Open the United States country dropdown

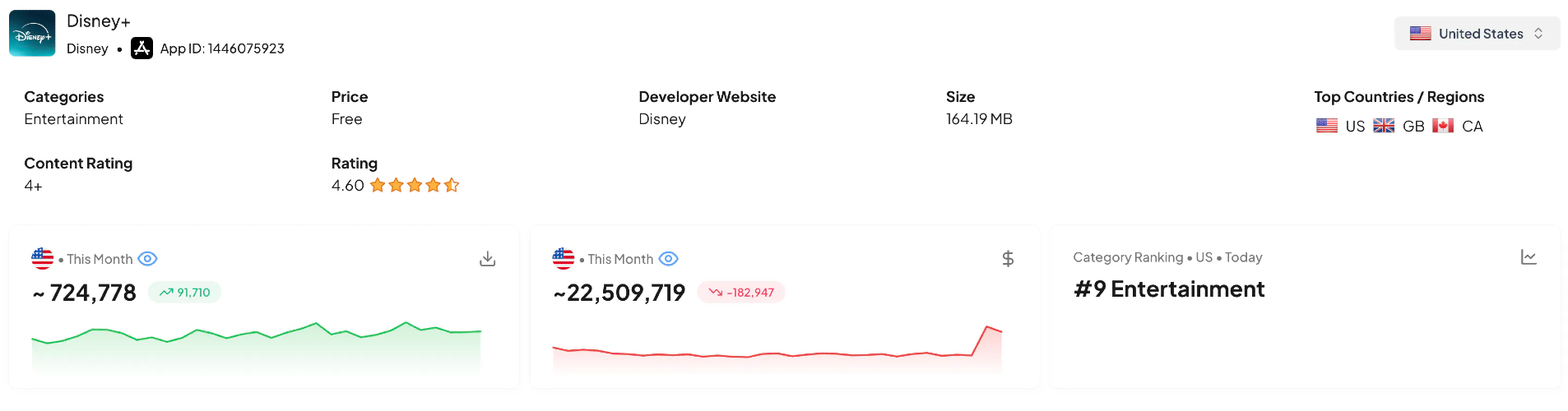point(1477,34)
